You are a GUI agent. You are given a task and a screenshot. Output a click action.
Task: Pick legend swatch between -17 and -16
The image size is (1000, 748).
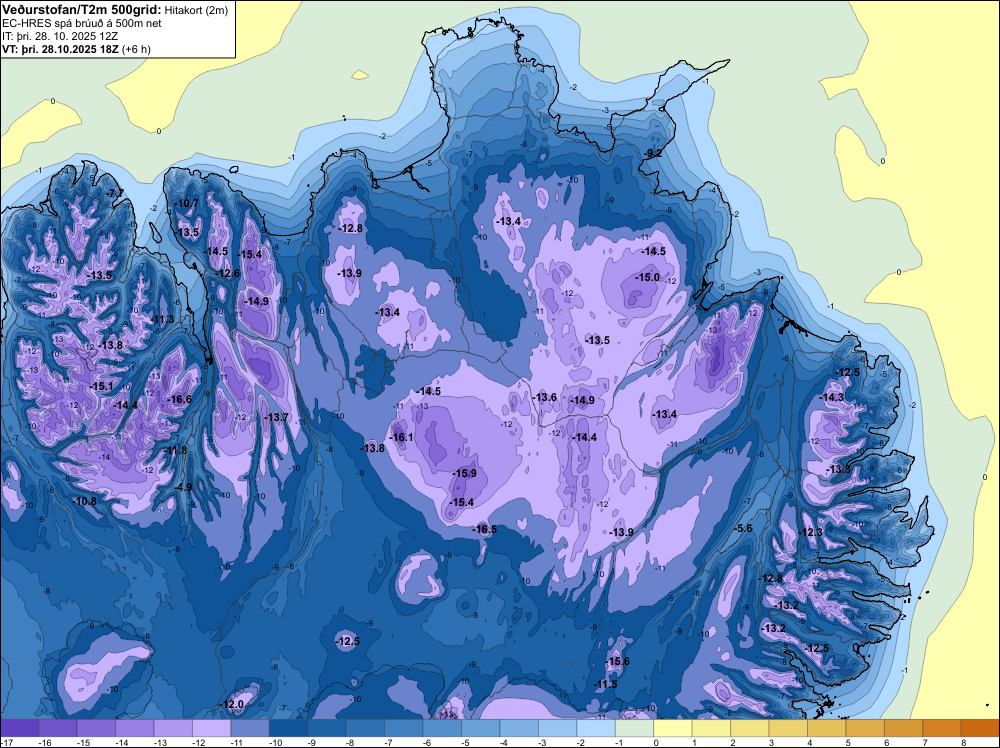20,728
